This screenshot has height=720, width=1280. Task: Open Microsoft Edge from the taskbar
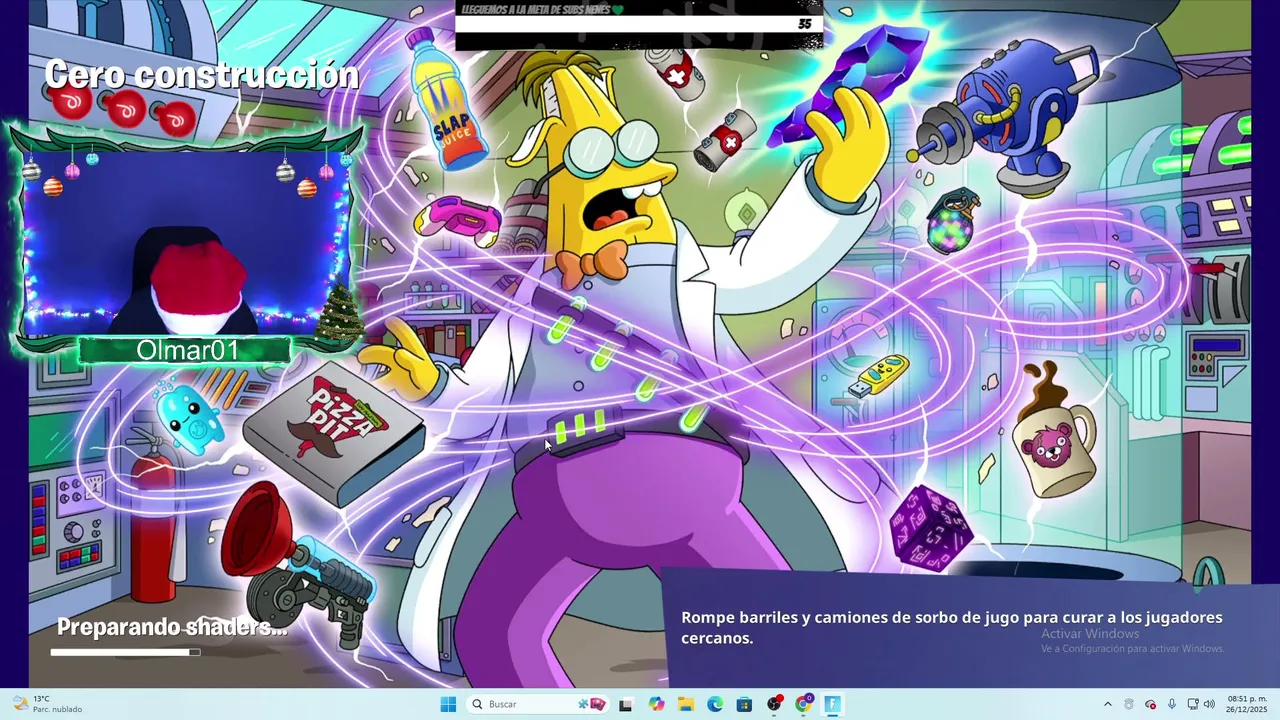point(715,704)
